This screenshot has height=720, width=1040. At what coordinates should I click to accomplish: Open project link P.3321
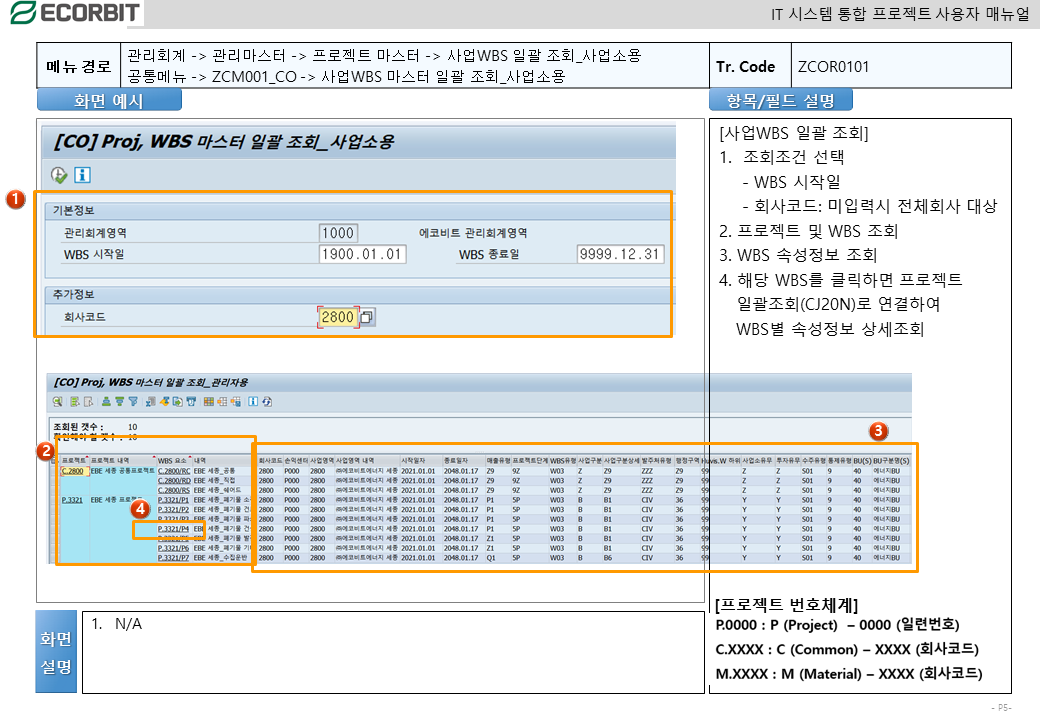click(72, 499)
